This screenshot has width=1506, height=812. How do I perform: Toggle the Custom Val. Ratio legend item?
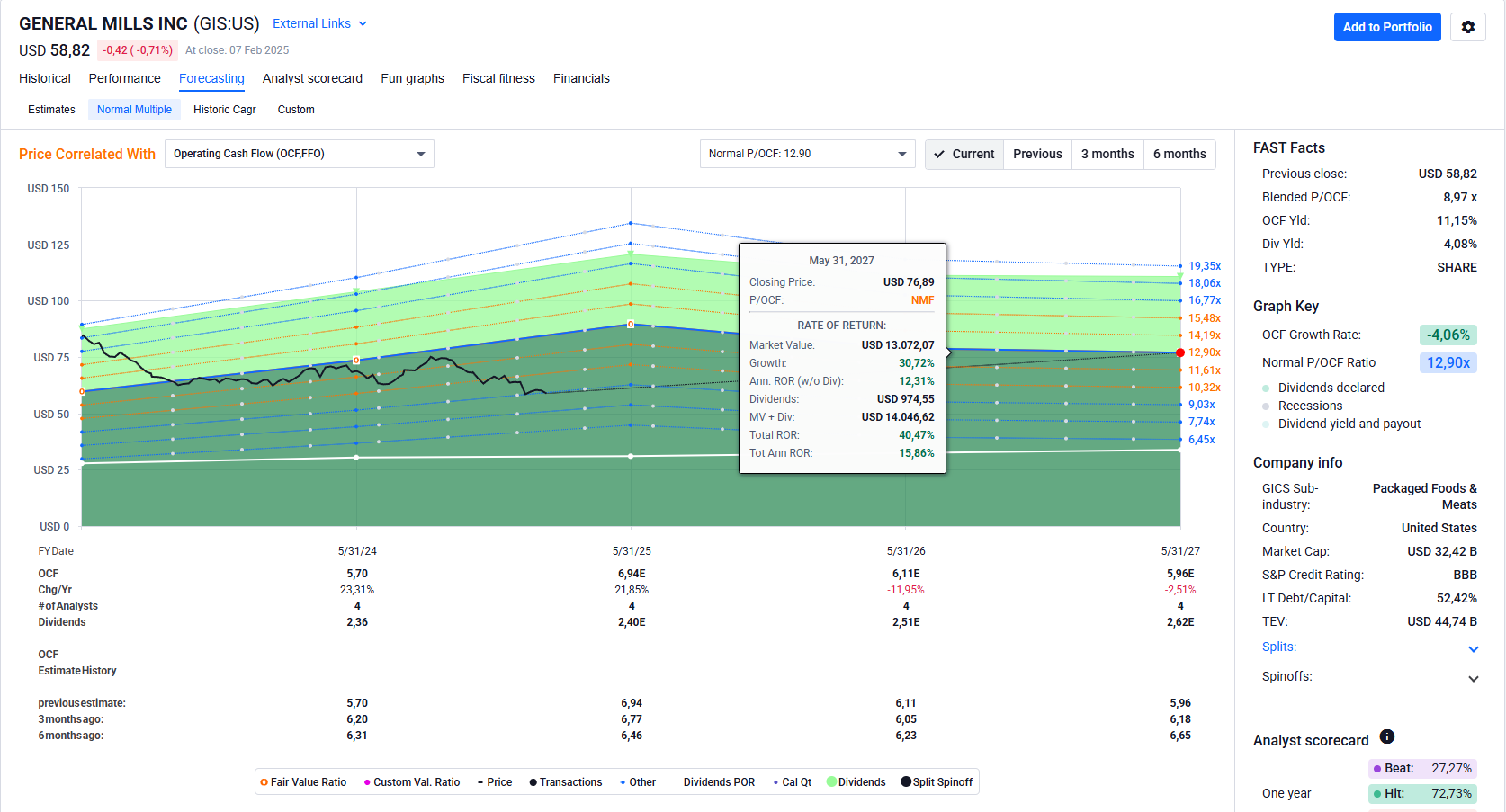point(411,782)
